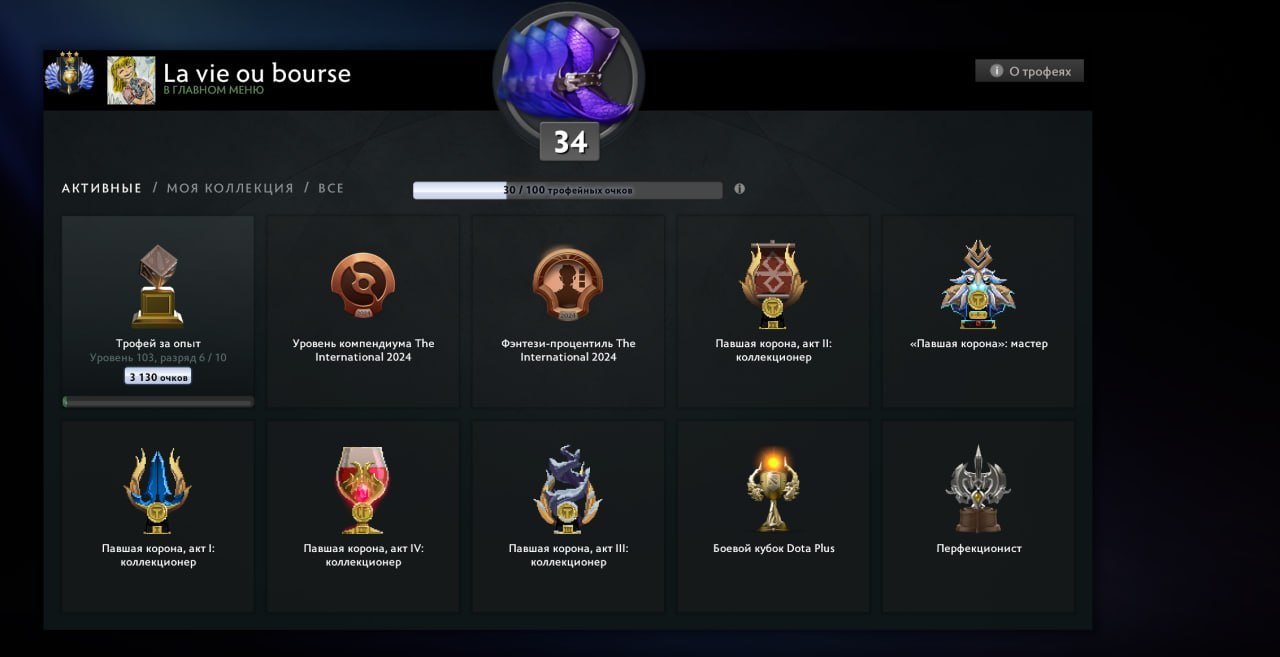
Task: Switch to the Активные tab
Action: (102, 188)
